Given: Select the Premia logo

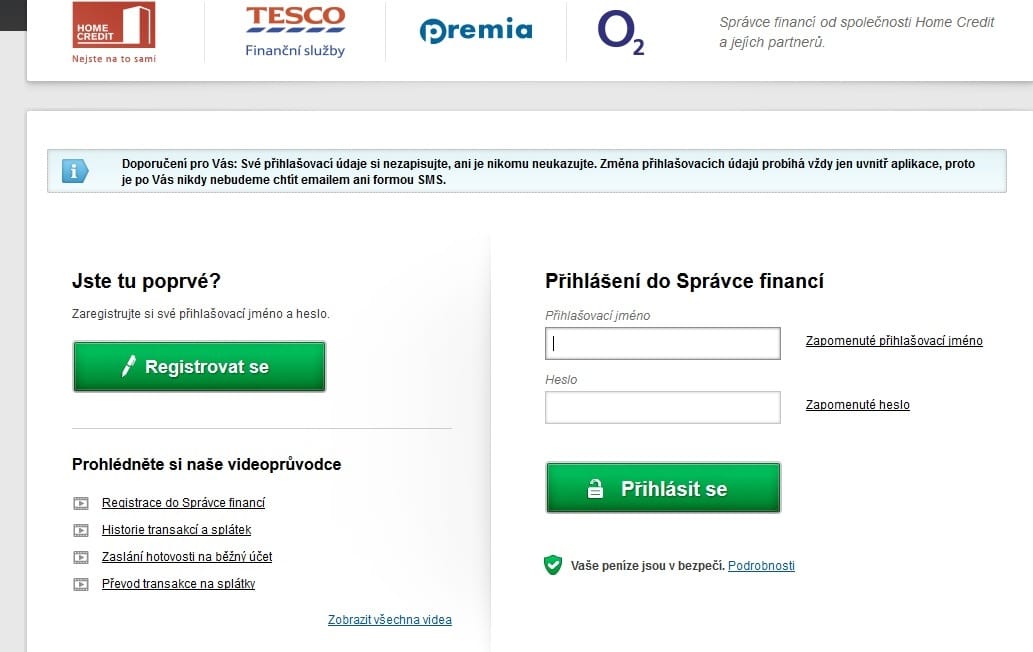Looking at the screenshot, I should tap(476, 30).
